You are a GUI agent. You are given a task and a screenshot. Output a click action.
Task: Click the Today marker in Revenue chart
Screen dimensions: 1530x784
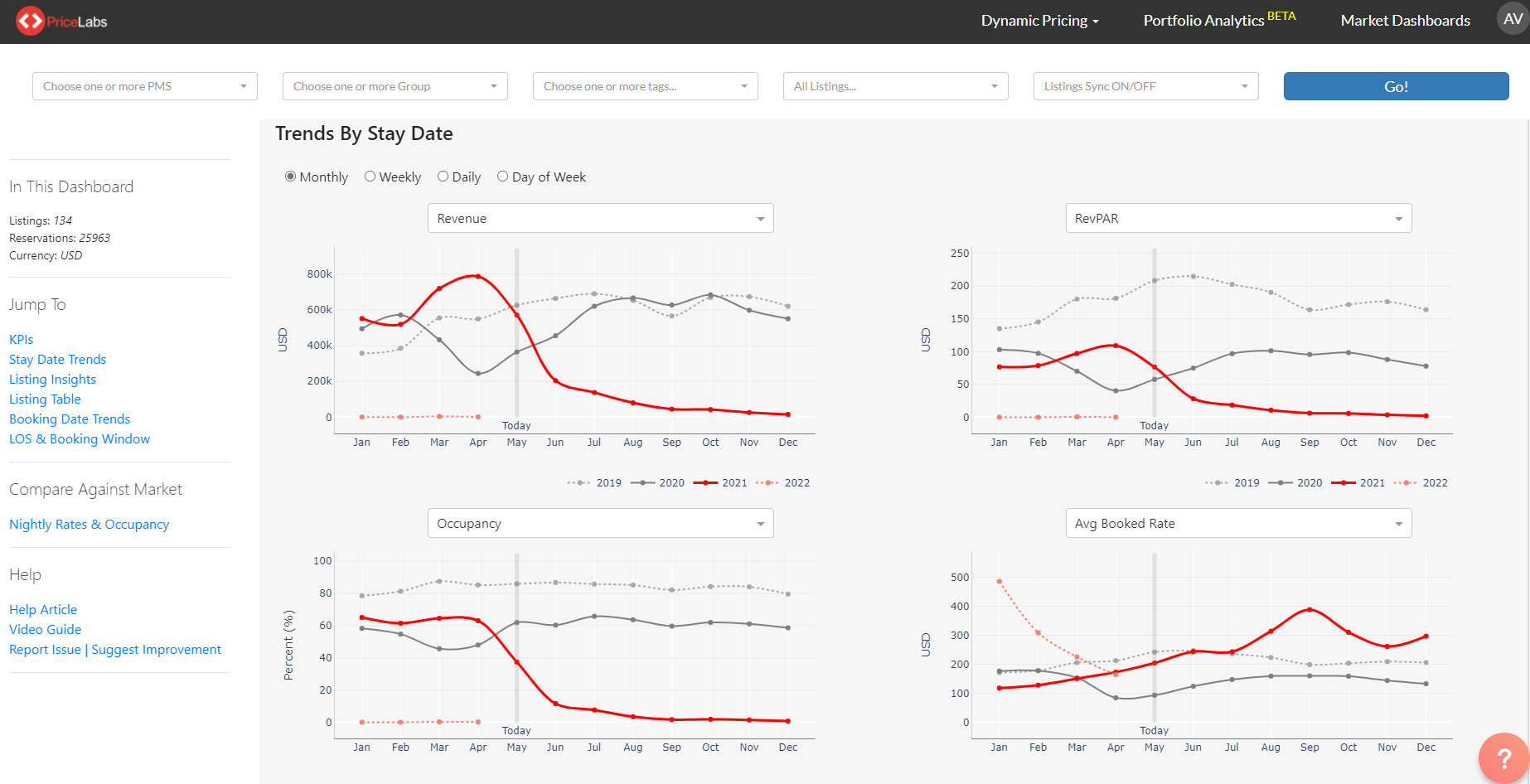(x=516, y=425)
